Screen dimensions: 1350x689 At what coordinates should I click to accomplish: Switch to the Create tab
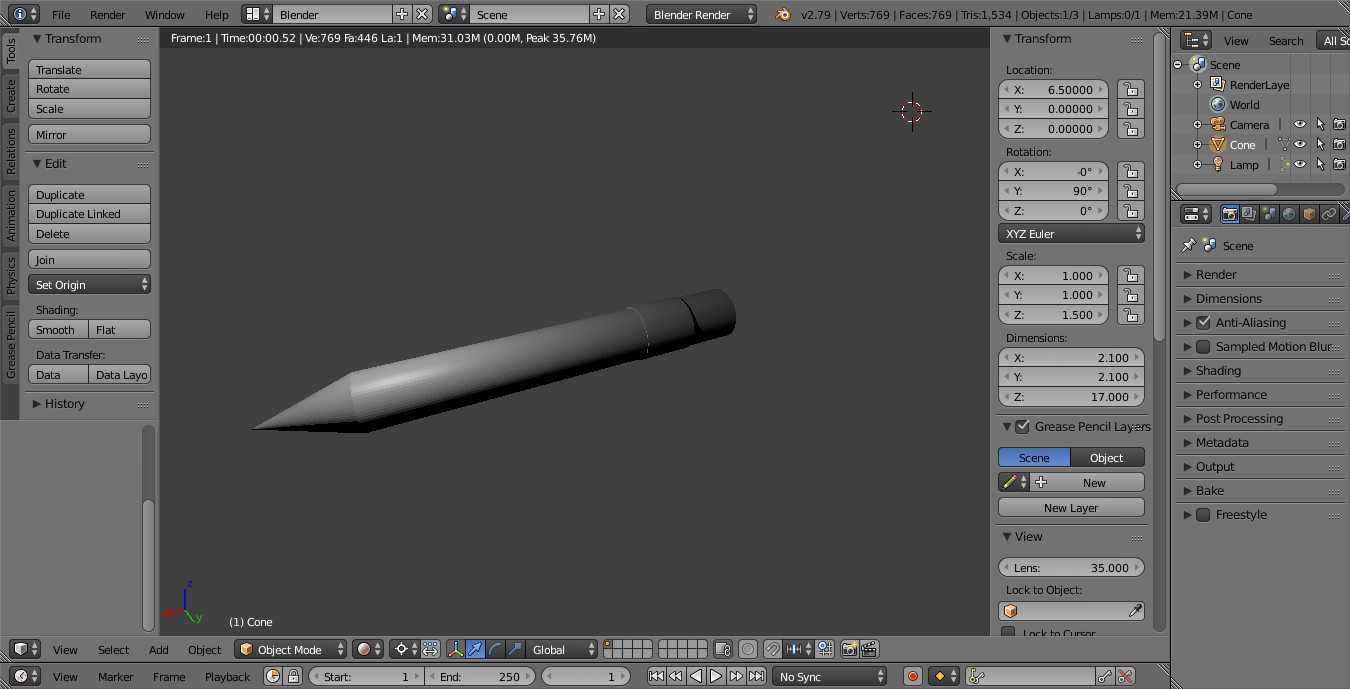(x=11, y=96)
